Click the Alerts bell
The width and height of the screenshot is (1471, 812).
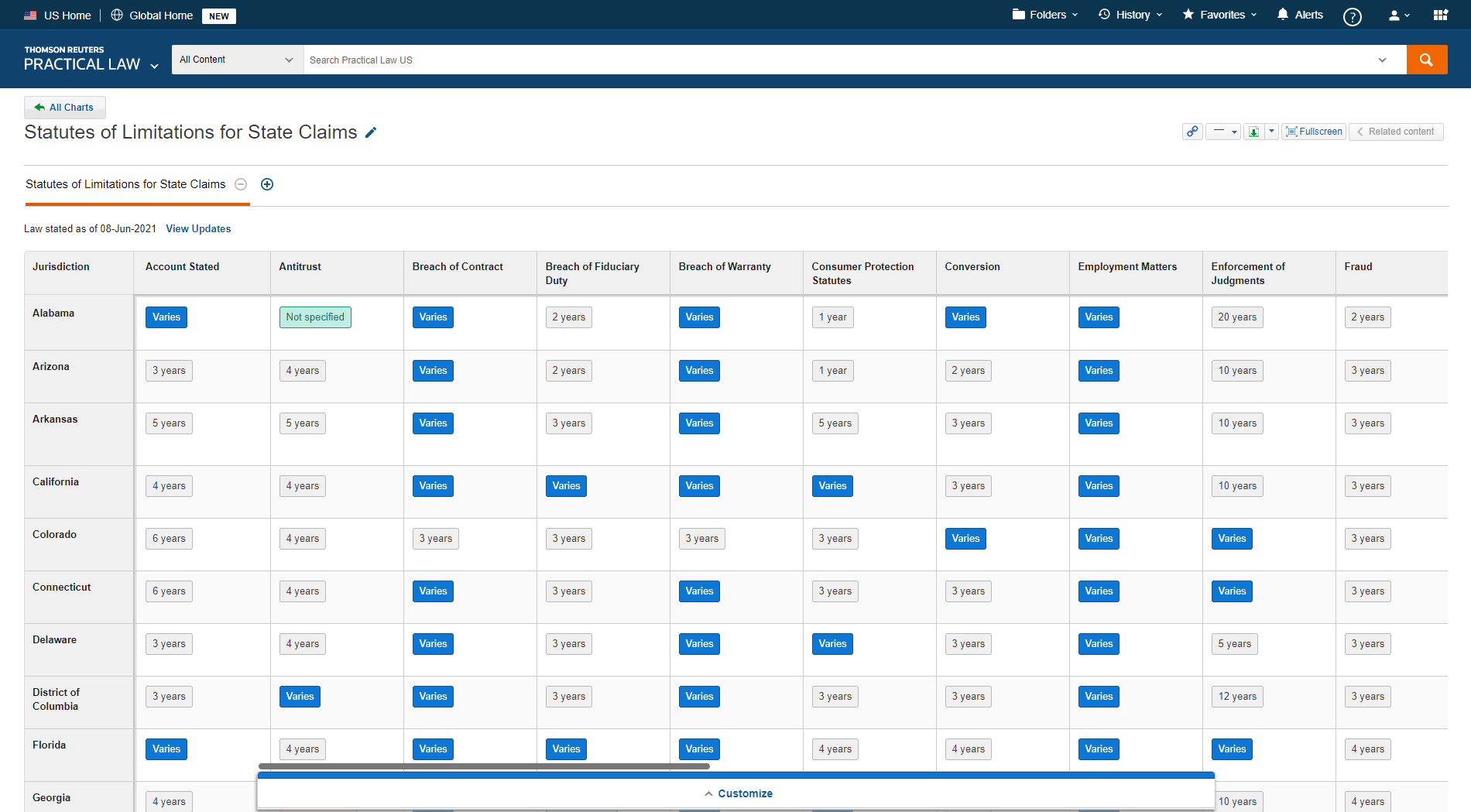1300,15
